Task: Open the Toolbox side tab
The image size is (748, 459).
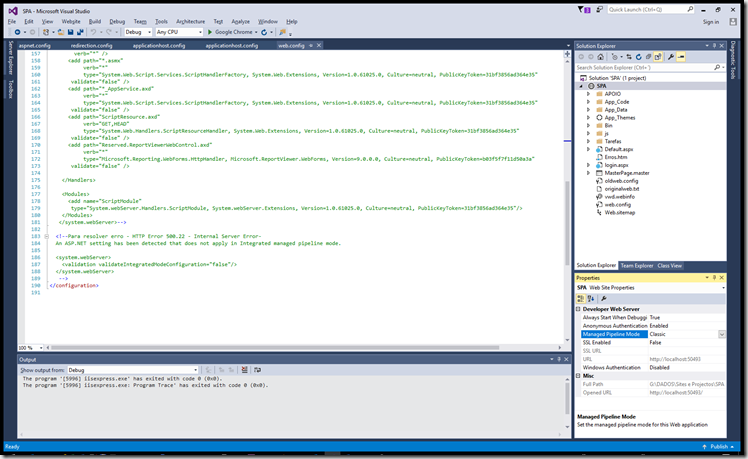Action: (11, 89)
